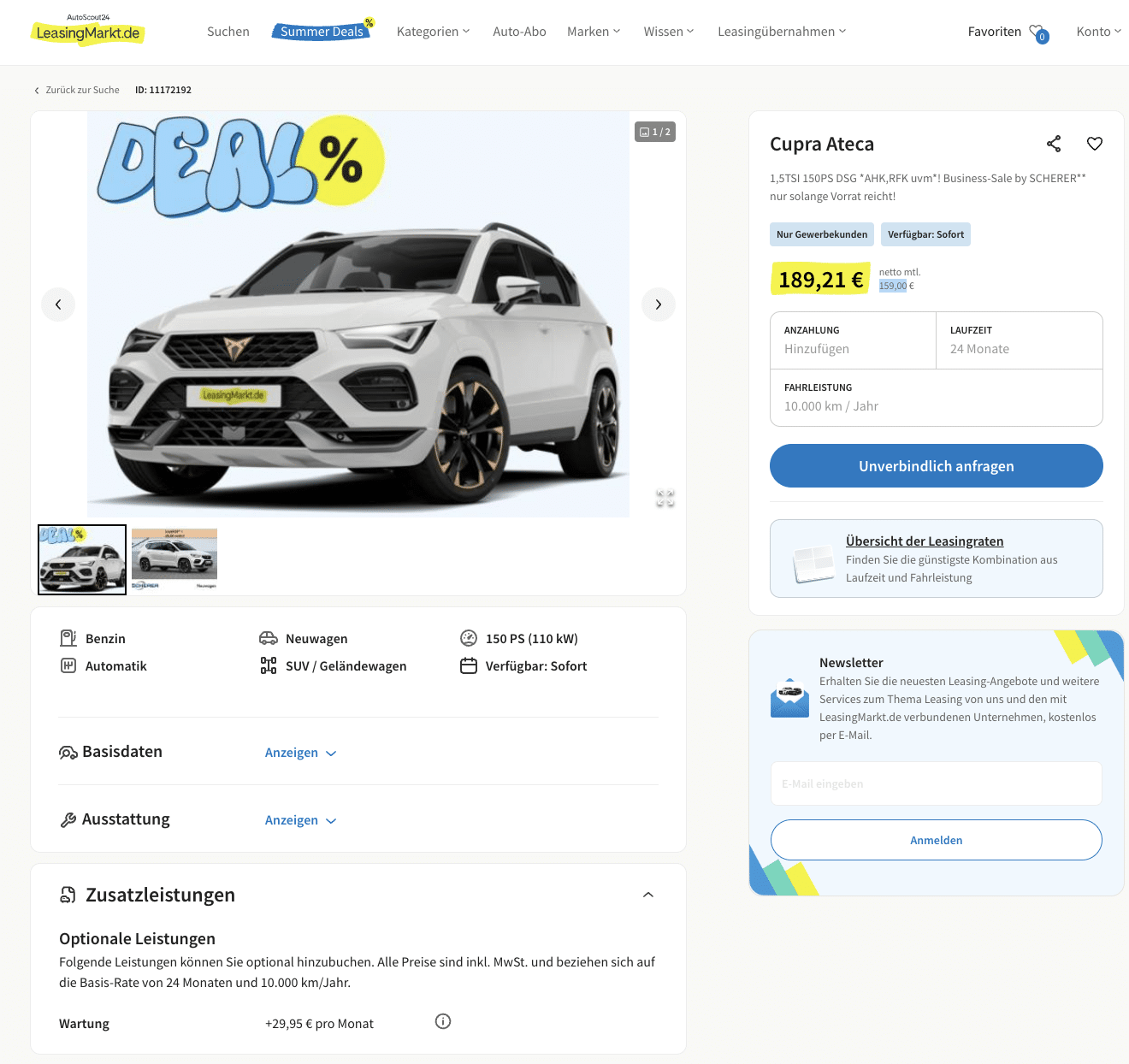The image size is (1129, 1064).
Task: Open Favoriten heart icon in header
Action: (1038, 33)
